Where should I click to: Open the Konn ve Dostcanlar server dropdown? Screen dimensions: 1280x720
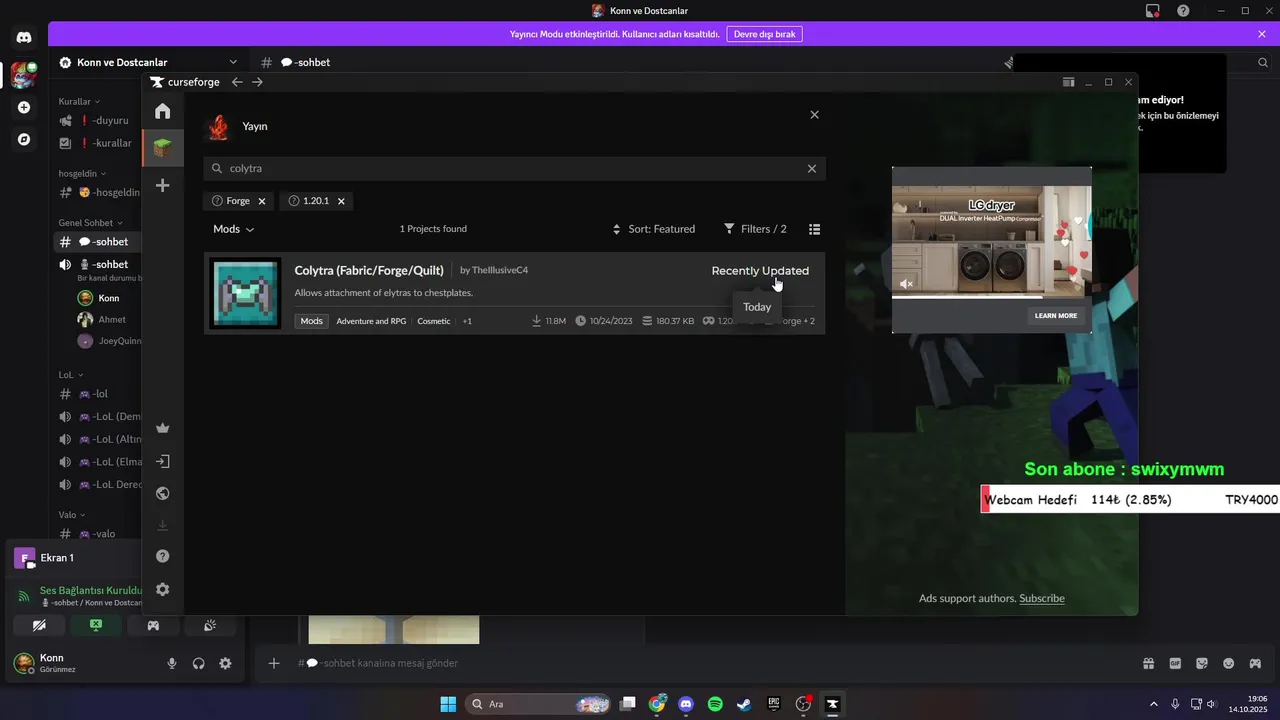148,62
